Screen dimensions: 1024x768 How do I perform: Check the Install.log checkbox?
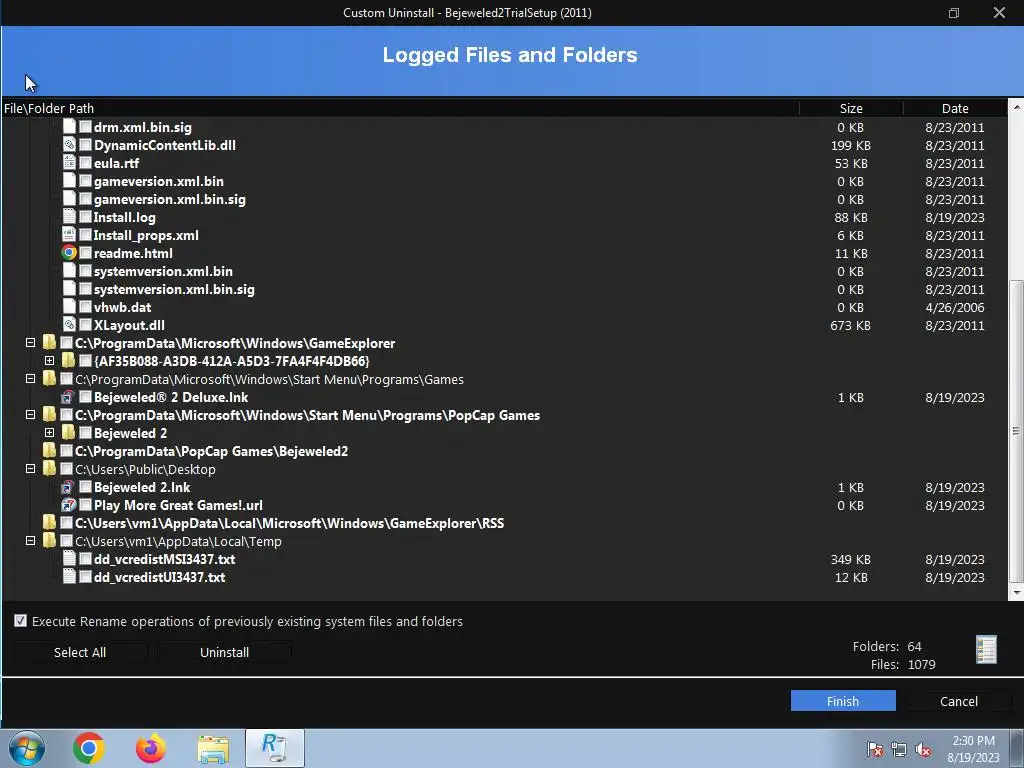click(86, 217)
